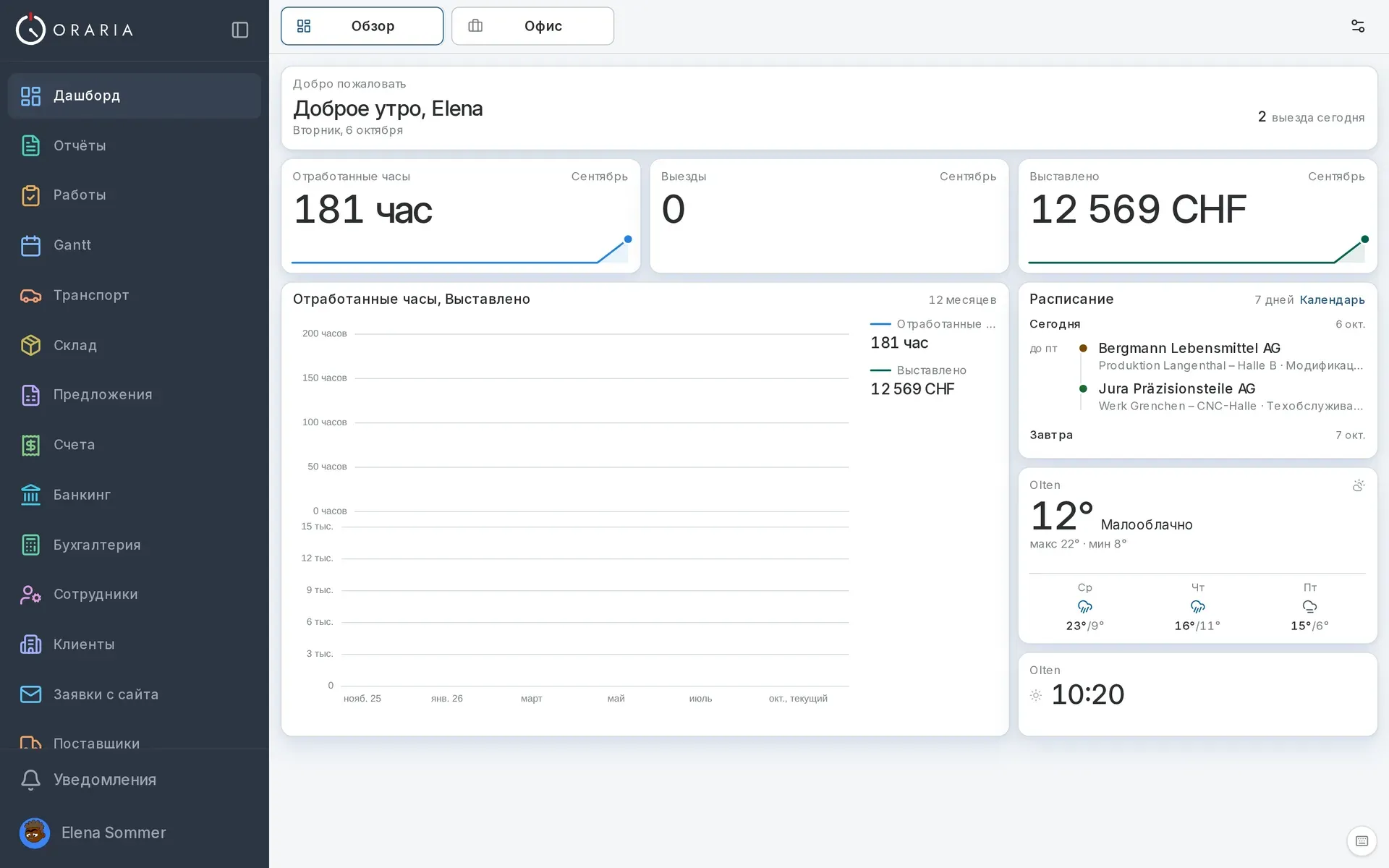Click the Завтра row in schedule
This screenshot has height=868, width=1389.
1197,435
